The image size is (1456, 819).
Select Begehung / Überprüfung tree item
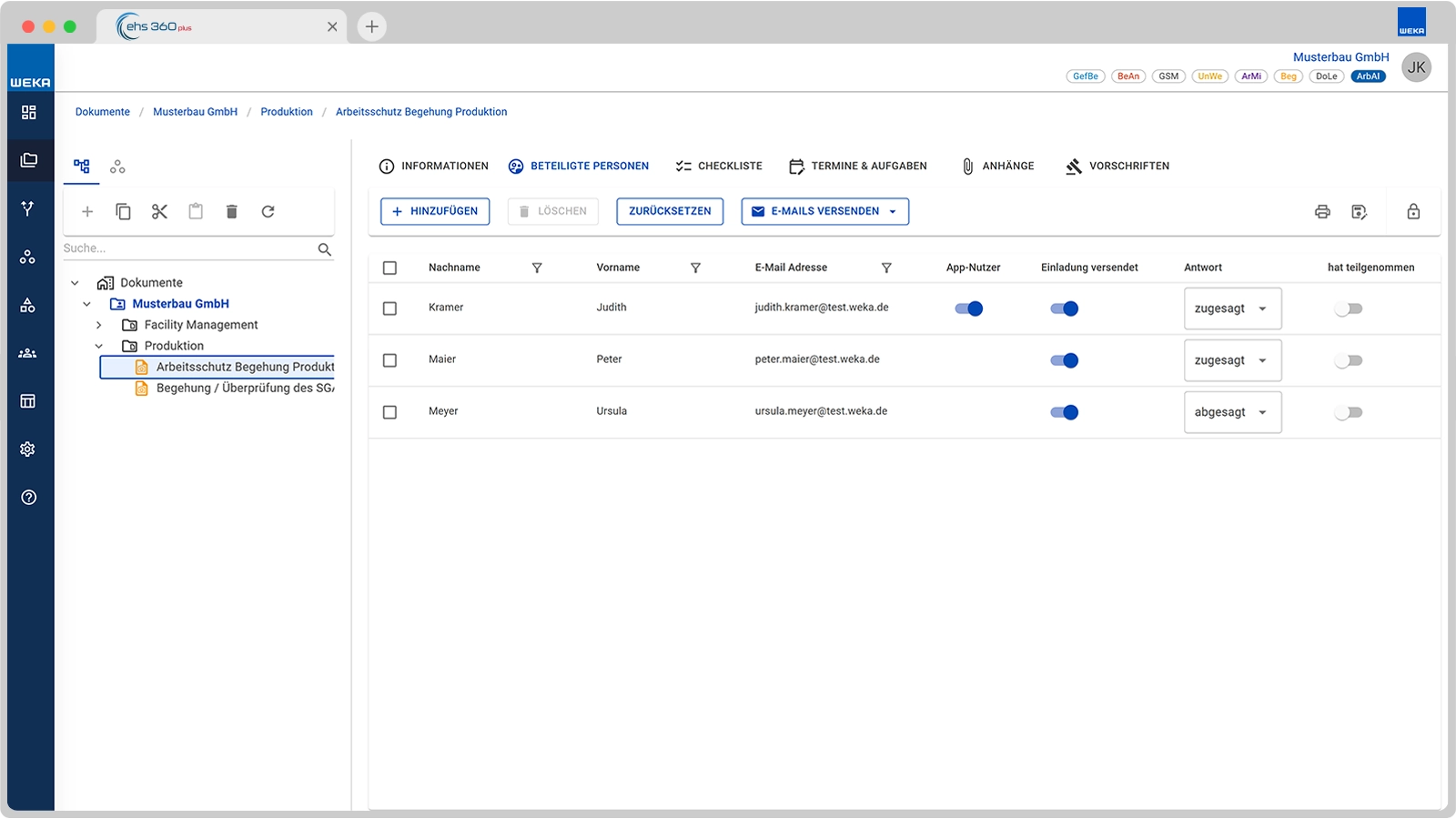(235, 388)
